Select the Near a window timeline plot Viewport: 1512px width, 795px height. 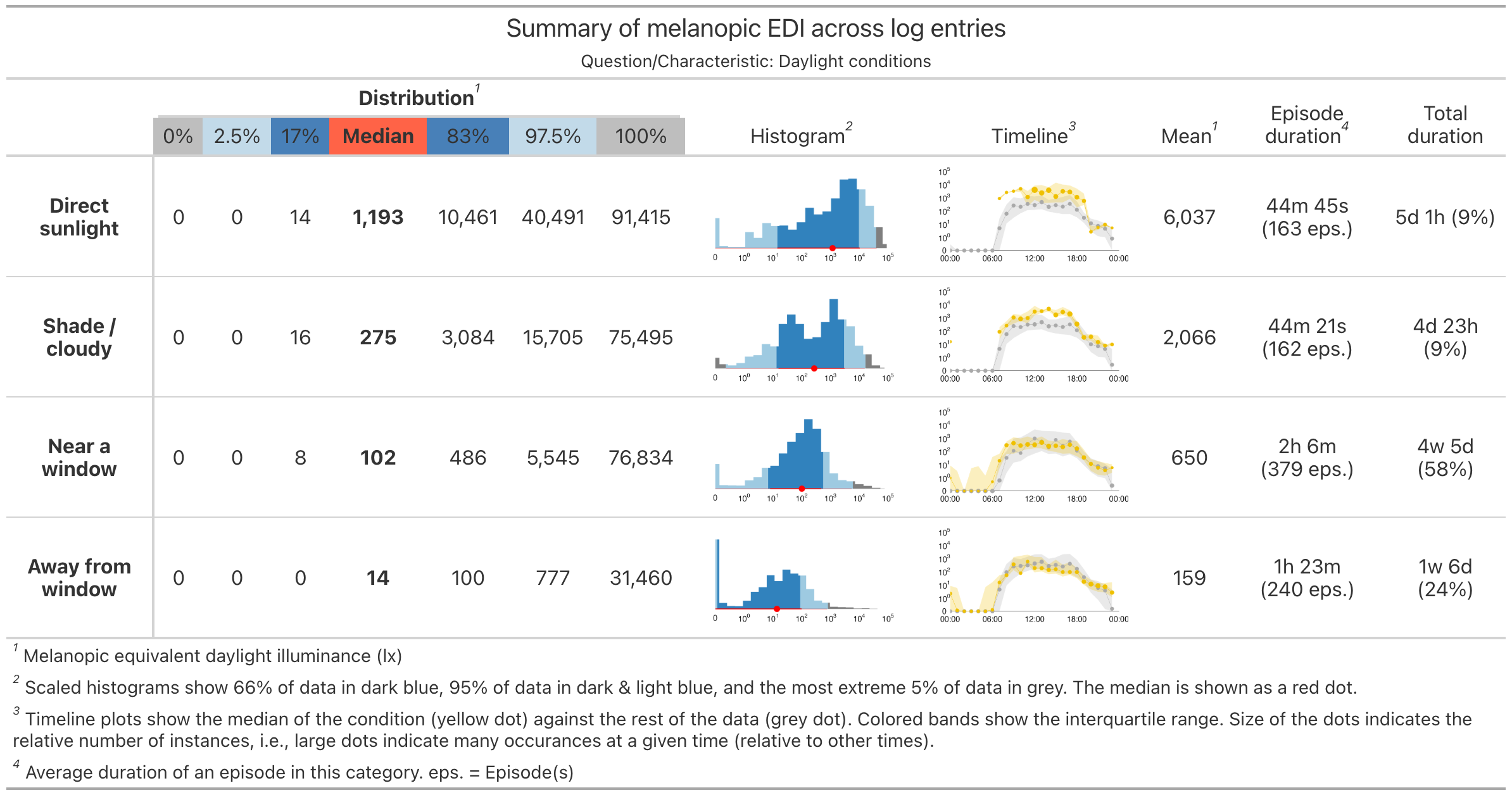[x=1033, y=457]
